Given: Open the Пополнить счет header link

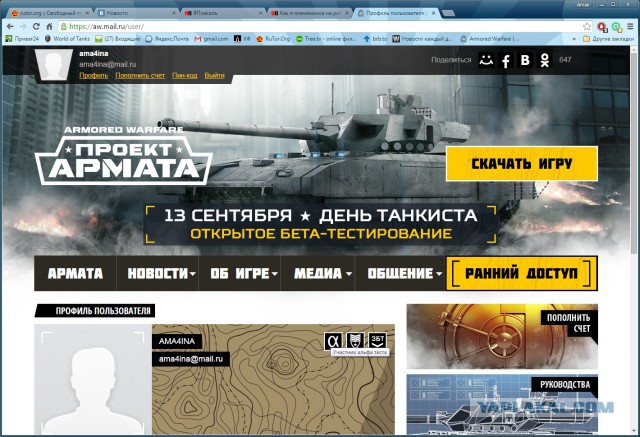Looking at the screenshot, I should tap(140, 75).
